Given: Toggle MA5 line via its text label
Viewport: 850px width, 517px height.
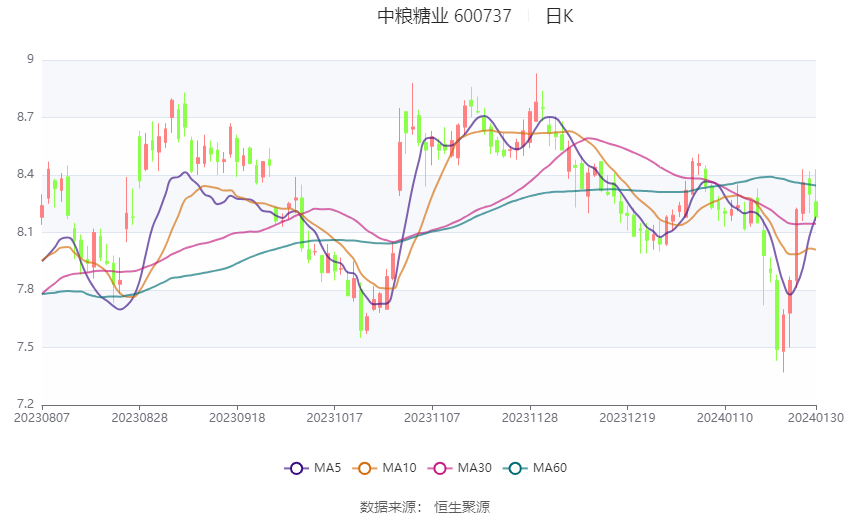Looking at the screenshot, I should [x=327, y=467].
